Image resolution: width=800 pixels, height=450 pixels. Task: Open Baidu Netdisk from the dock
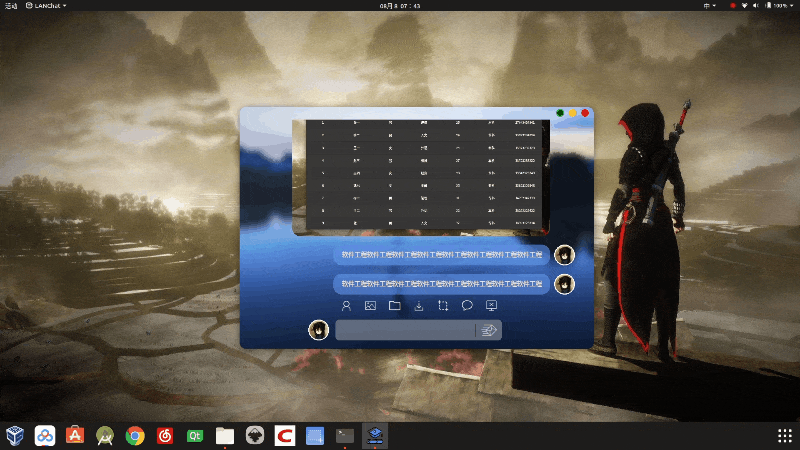(45, 436)
